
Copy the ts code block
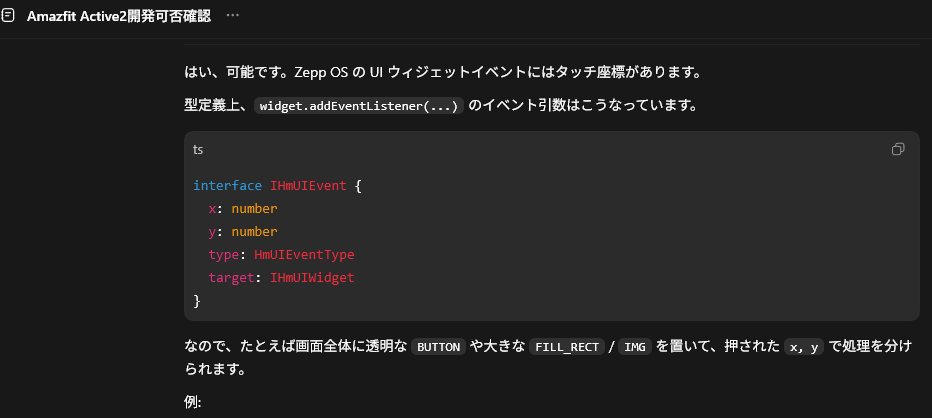[x=898, y=149]
